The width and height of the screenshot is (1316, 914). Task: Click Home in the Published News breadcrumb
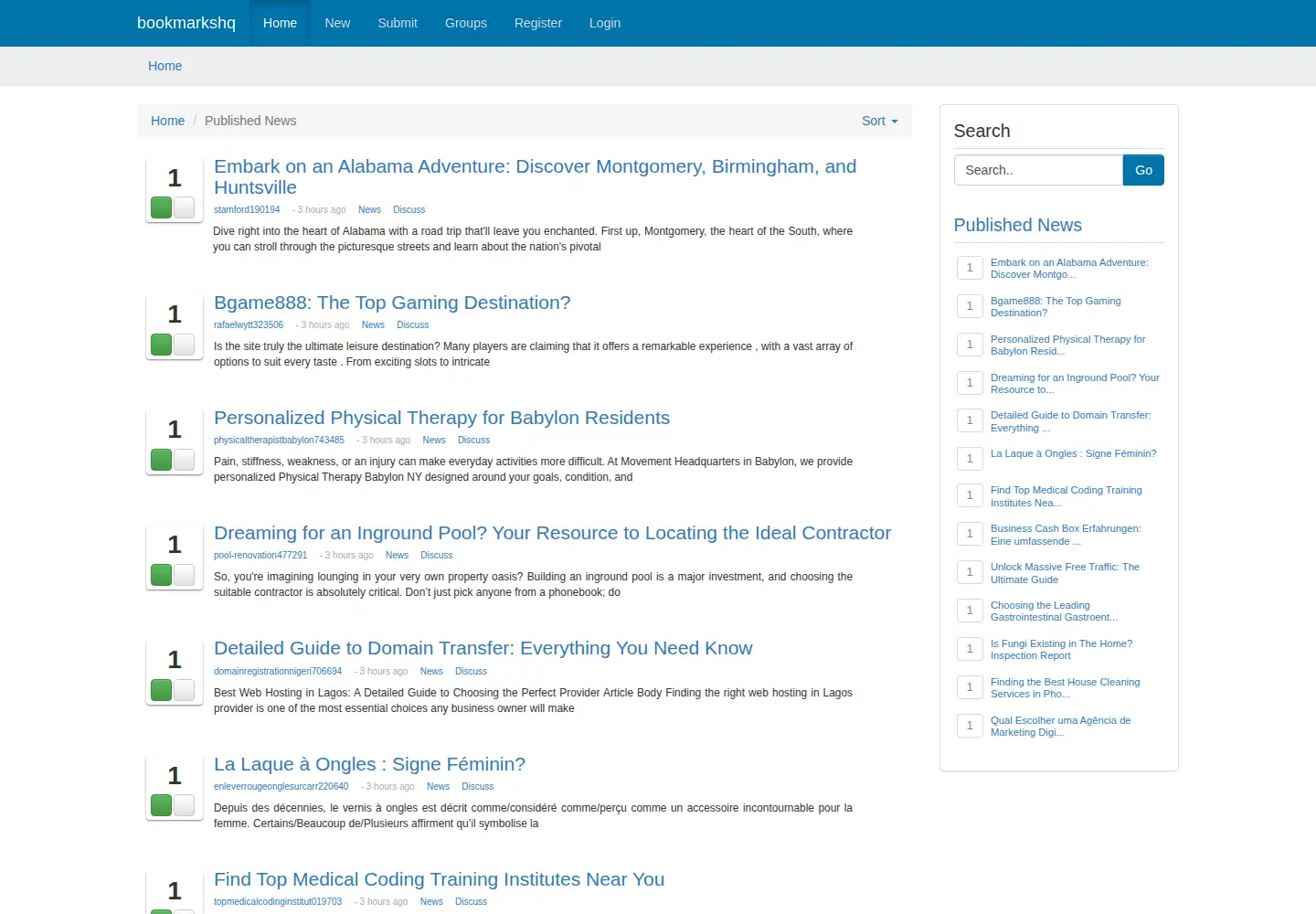167,121
